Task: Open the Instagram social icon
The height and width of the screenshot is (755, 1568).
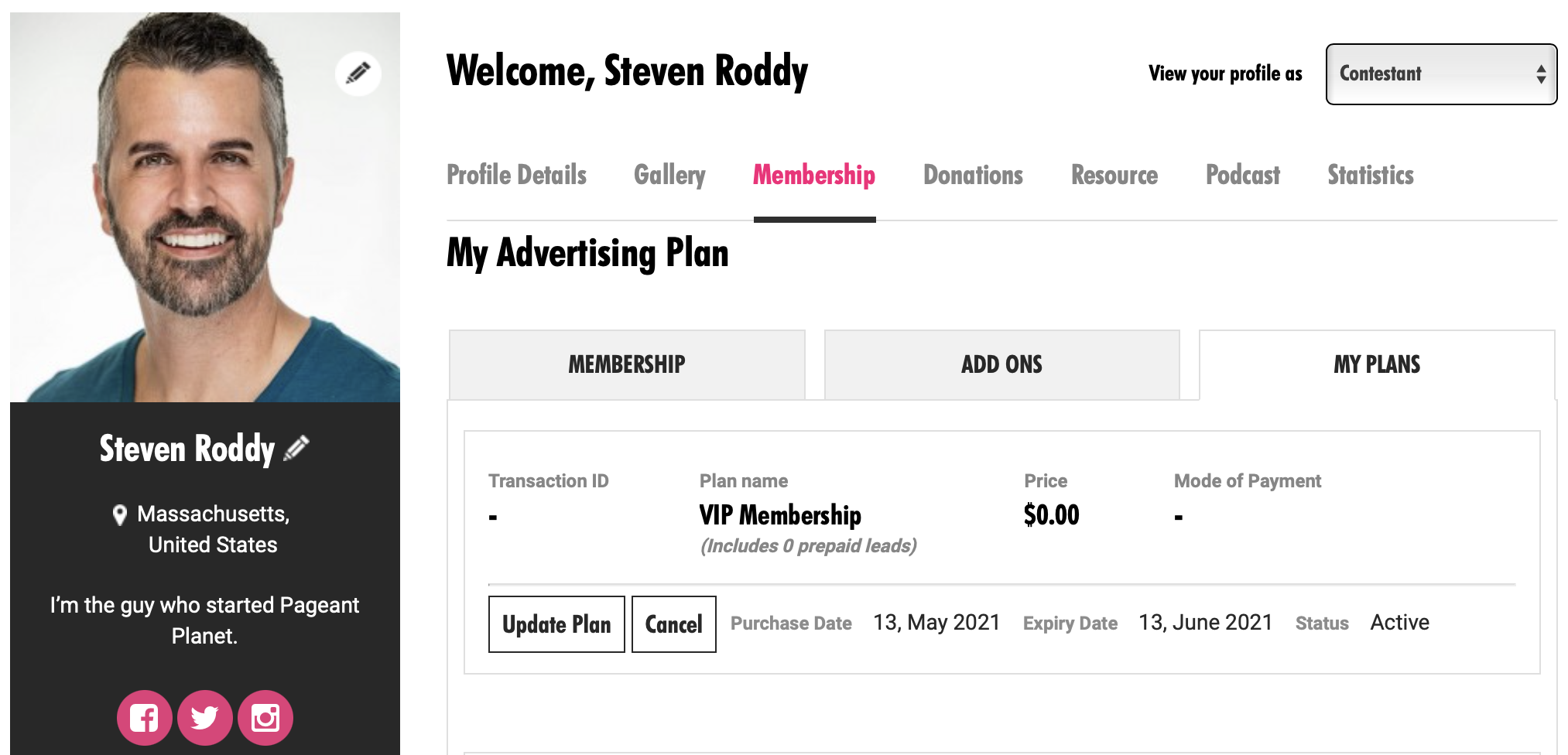Action: pos(265,718)
